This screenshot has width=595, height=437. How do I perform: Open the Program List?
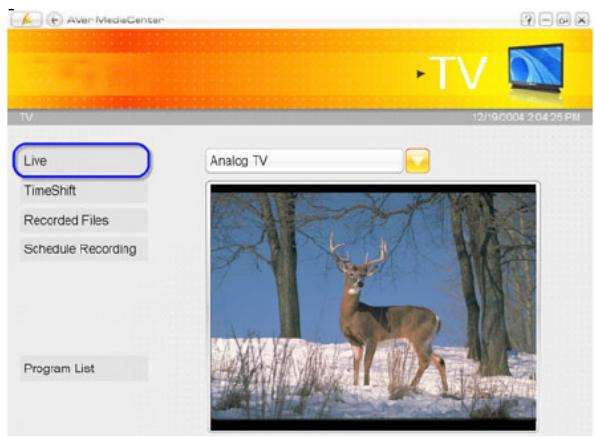[83, 368]
